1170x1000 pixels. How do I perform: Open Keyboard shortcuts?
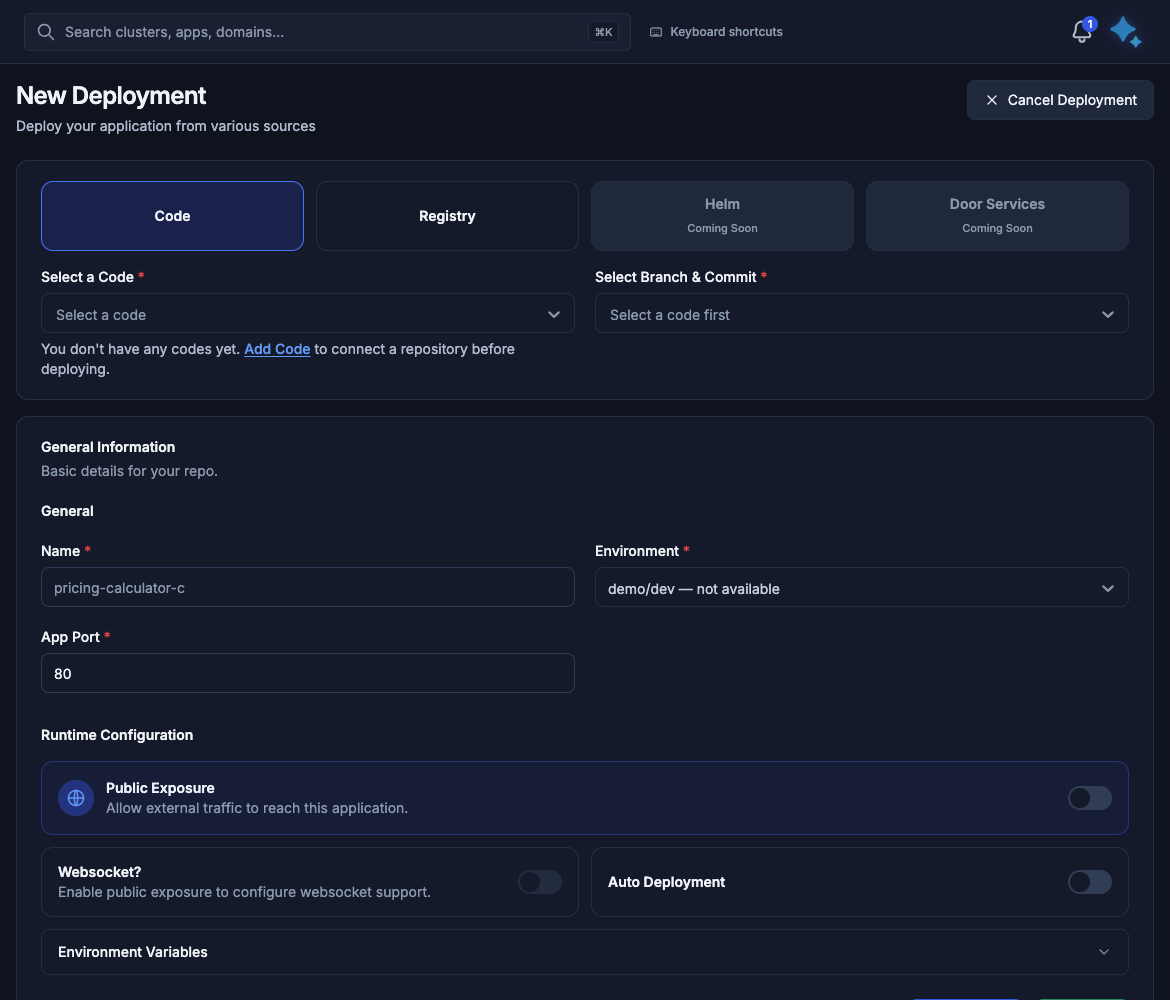click(716, 32)
